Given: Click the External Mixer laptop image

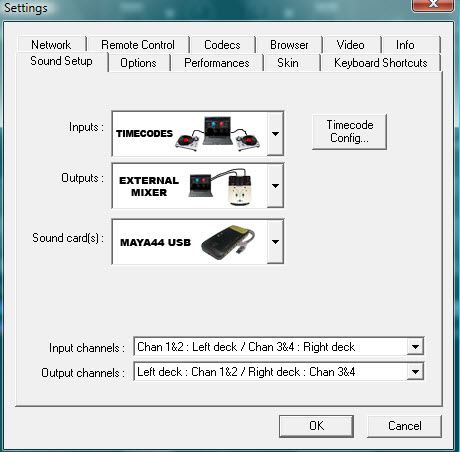Looking at the screenshot, I should coord(200,186).
